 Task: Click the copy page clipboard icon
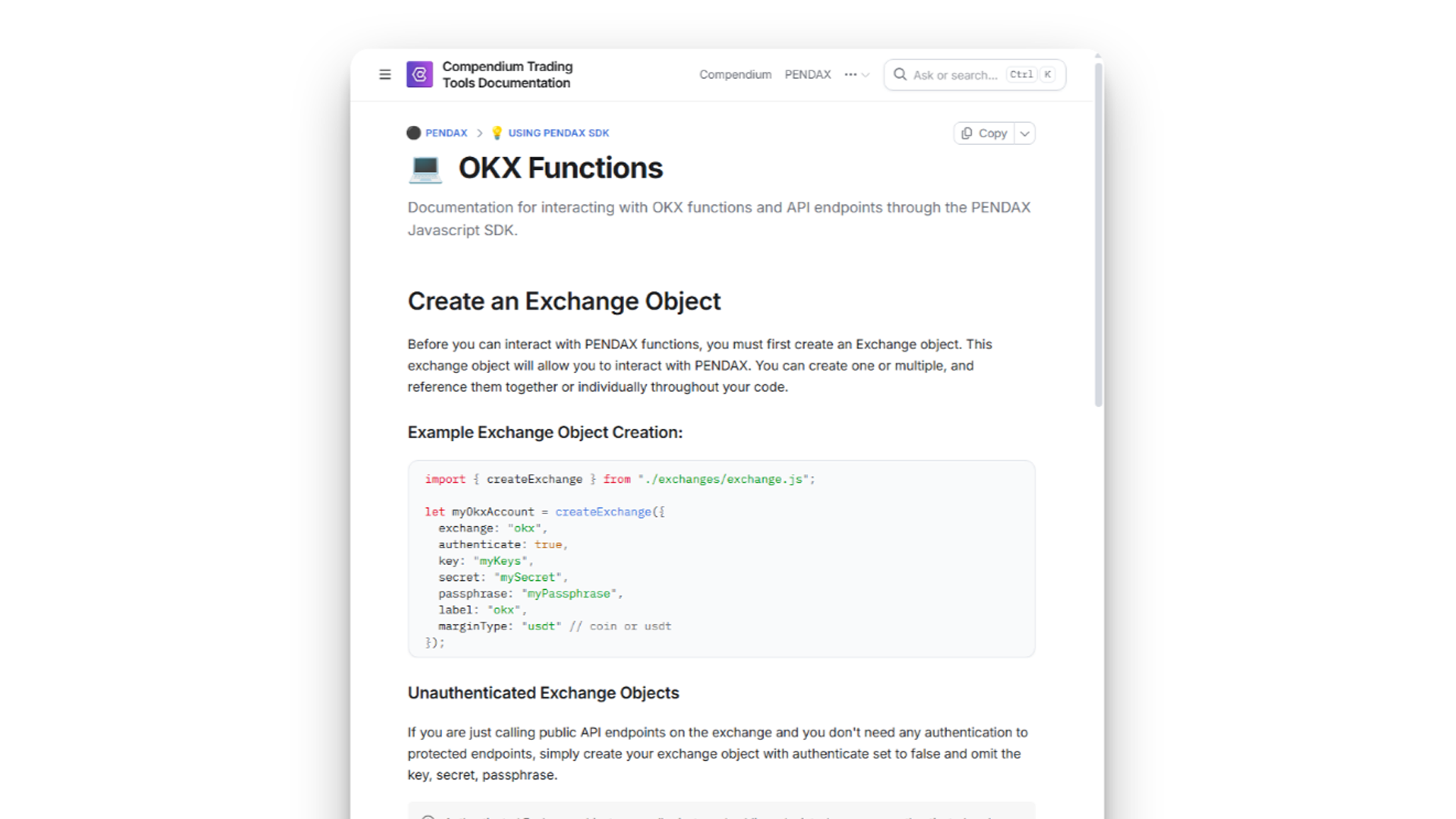point(967,133)
